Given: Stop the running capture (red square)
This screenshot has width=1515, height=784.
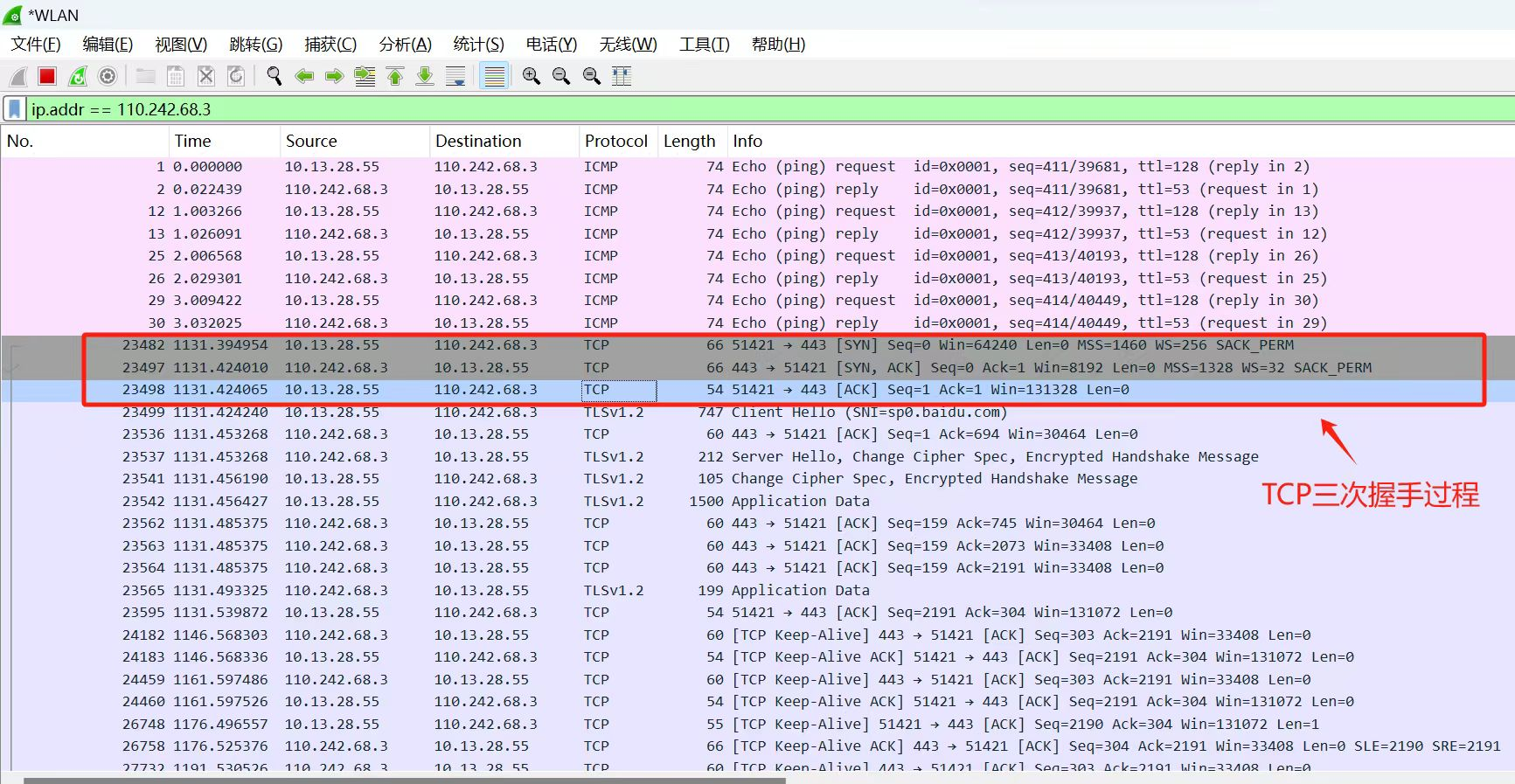Looking at the screenshot, I should [x=47, y=77].
